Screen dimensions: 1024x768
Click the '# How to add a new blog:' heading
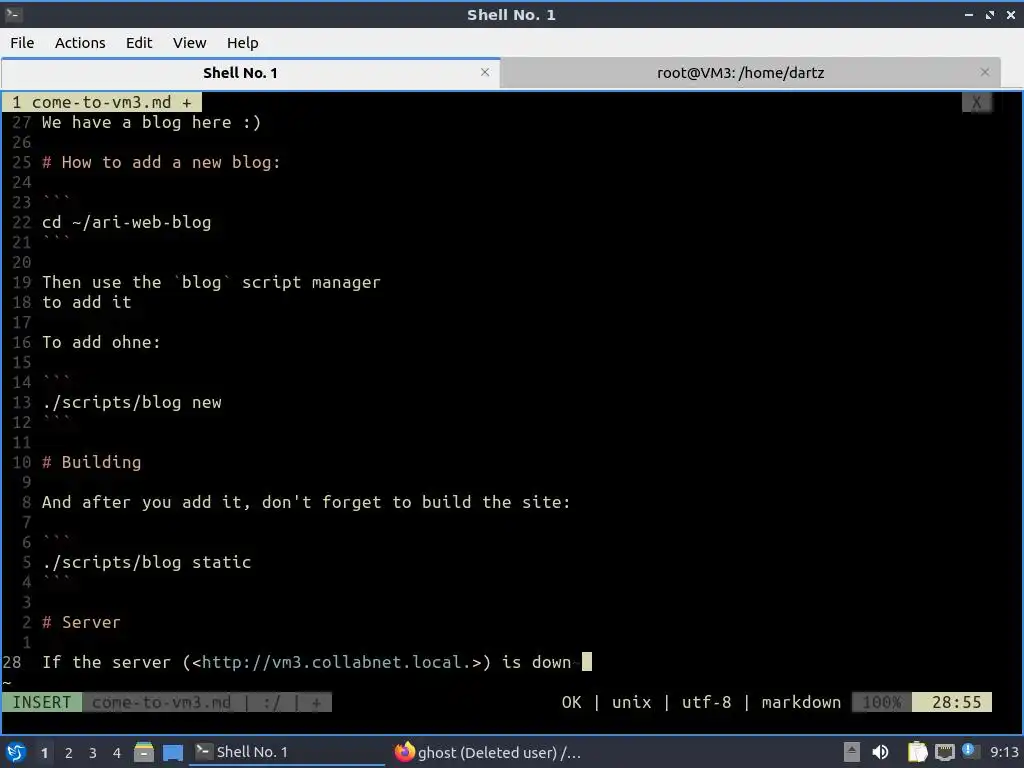pos(161,163)
